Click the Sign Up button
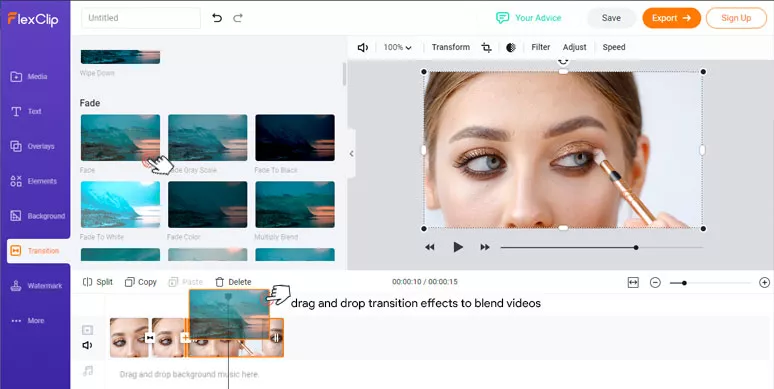The image size is (774, 389). (736, 18)
